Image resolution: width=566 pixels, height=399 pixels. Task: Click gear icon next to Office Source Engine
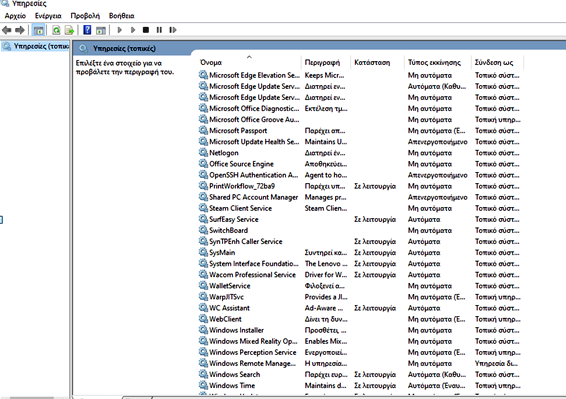[x=203, y=164]
